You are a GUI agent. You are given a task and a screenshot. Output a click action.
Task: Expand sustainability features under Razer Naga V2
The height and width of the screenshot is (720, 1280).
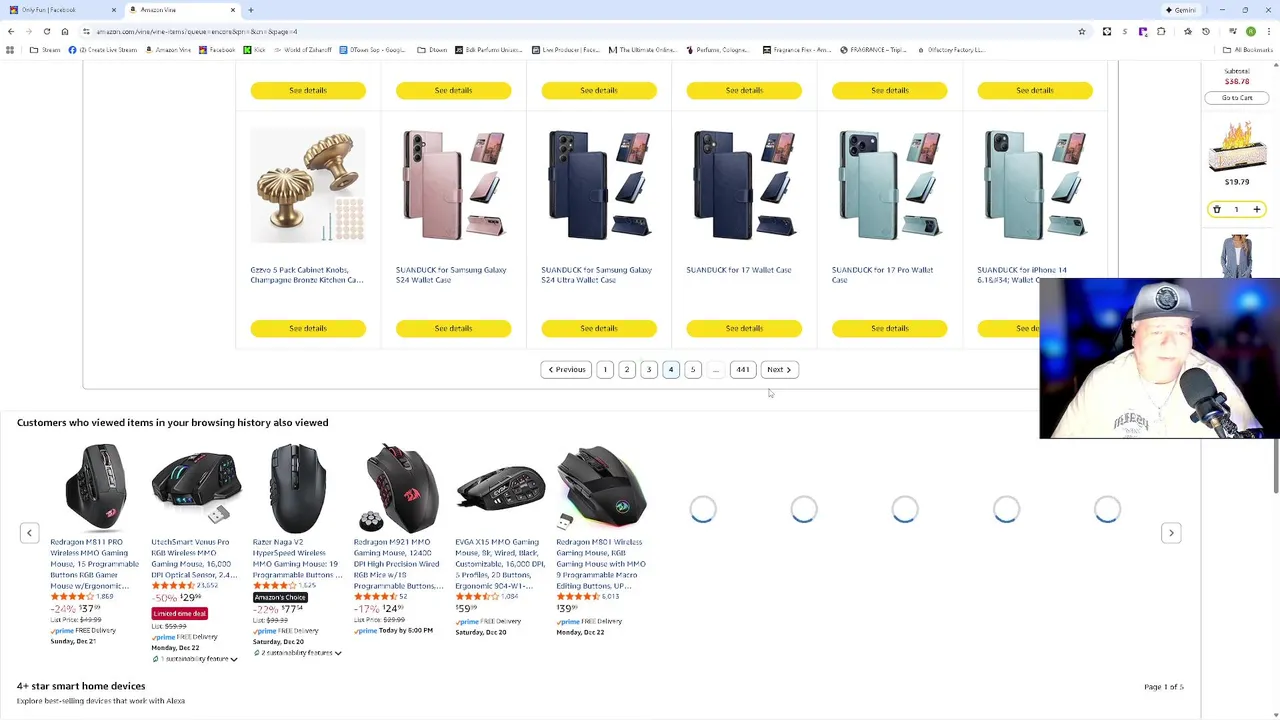click(297, 653)
